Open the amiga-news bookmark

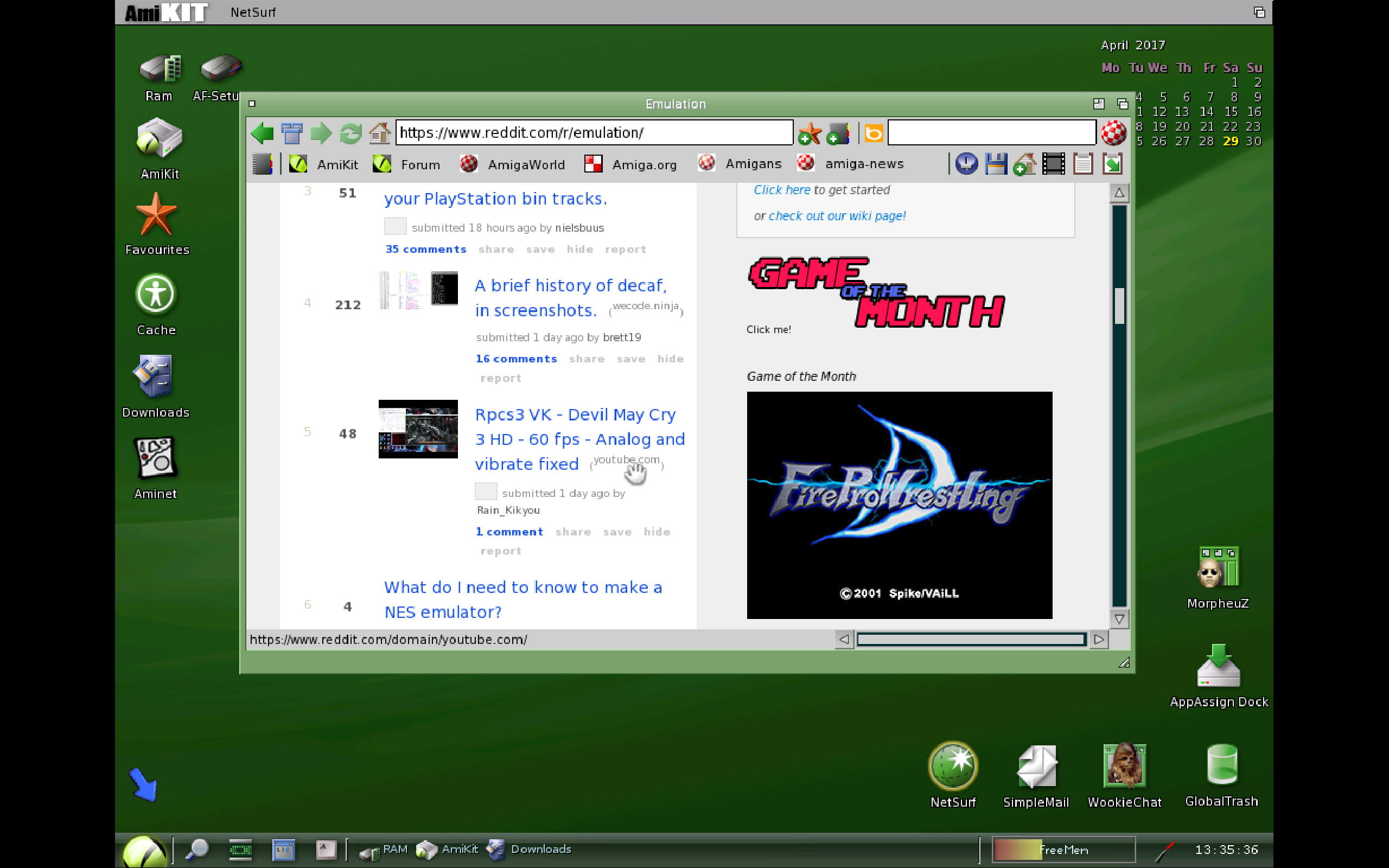click(x=851, y=164)
